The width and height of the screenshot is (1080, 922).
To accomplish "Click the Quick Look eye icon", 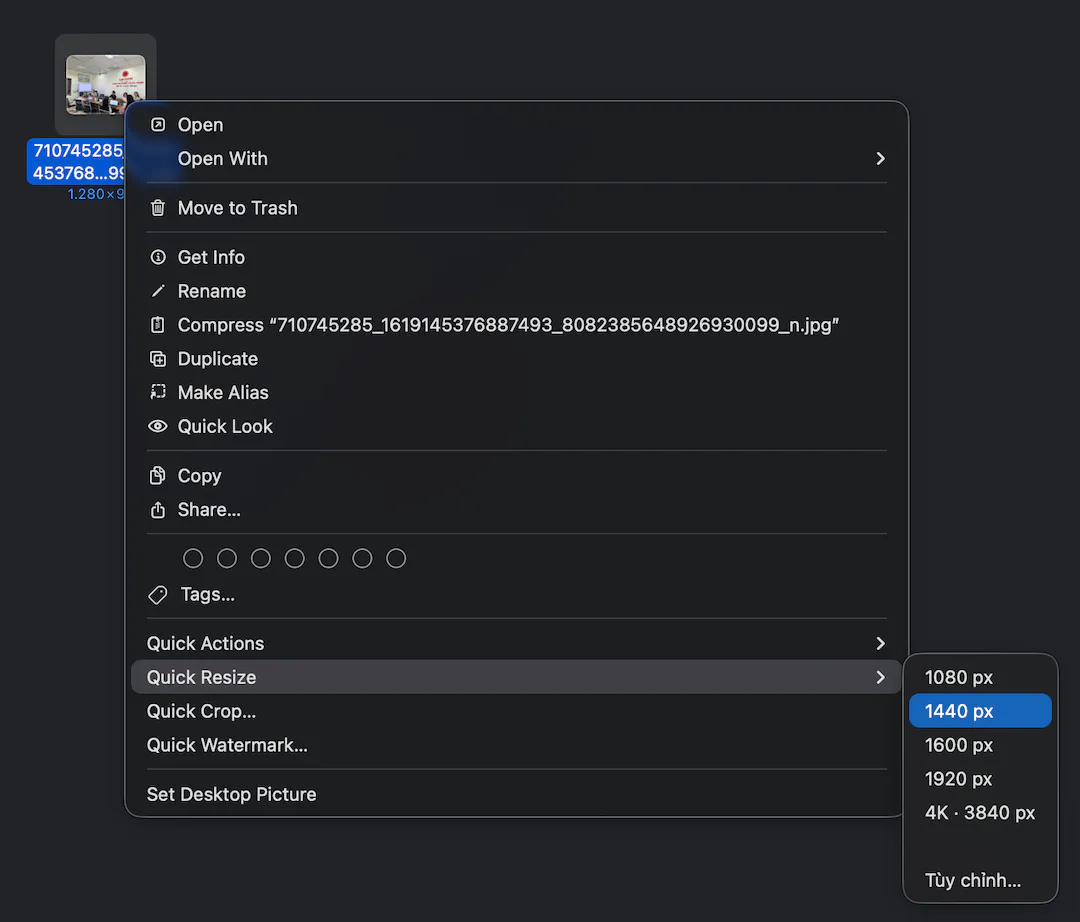I will coord(158,426).
